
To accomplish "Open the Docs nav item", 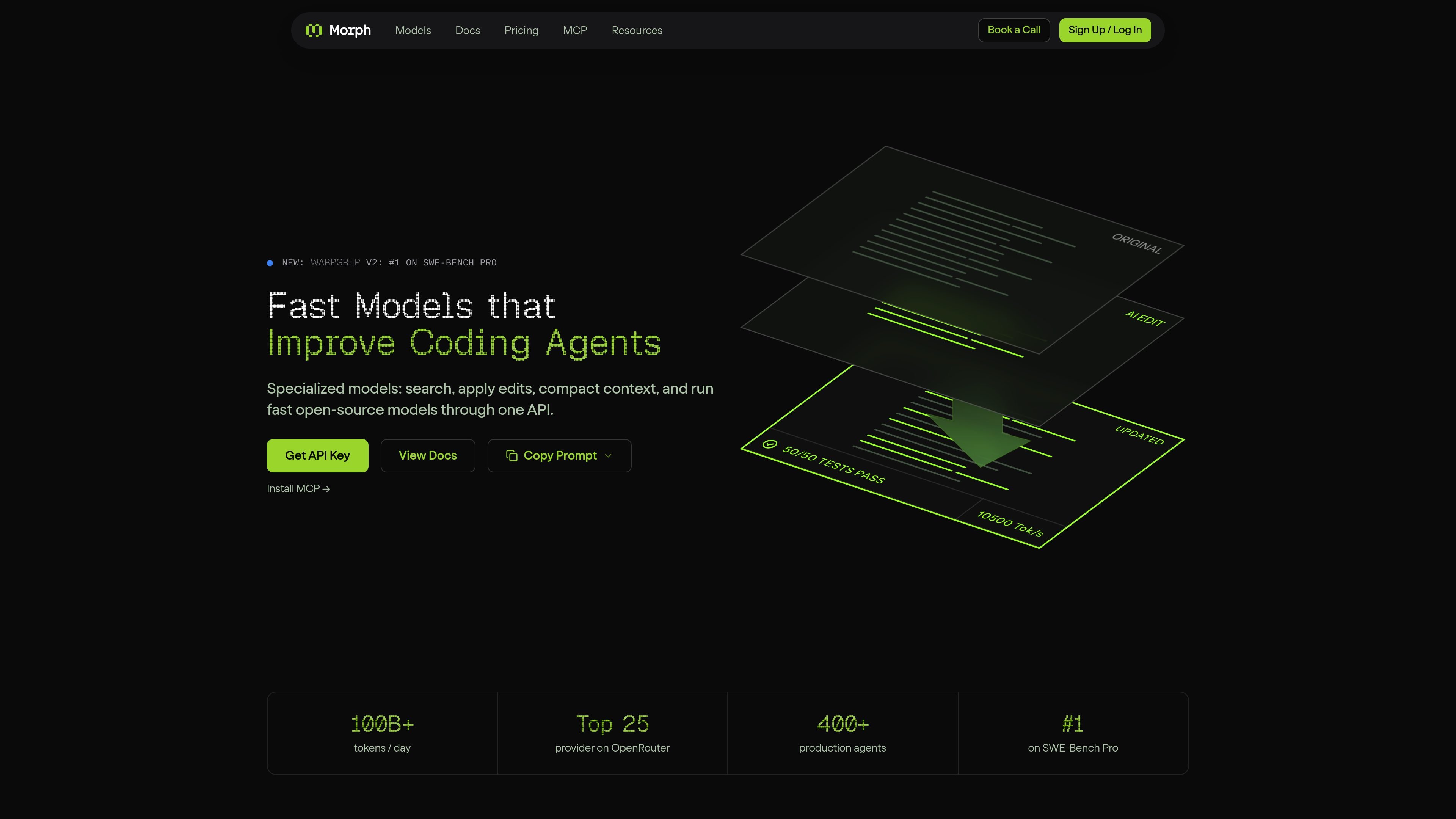I will click(x=468, y=30).
